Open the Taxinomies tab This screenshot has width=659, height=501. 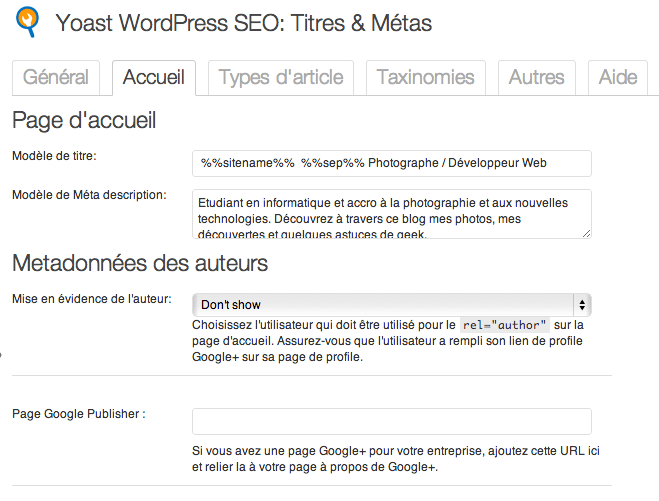coord(426,78)
